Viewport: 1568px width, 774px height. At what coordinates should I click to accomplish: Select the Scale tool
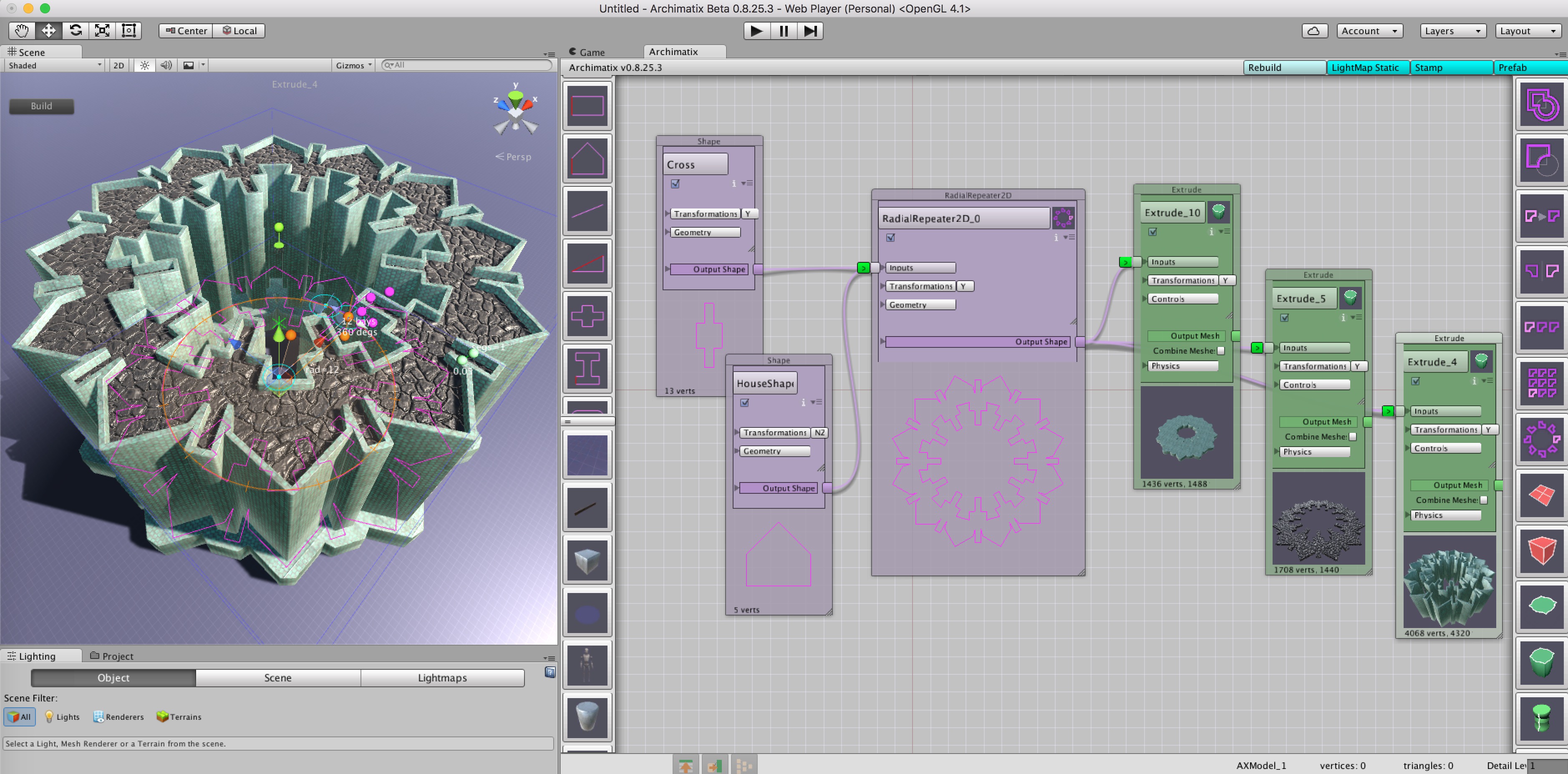point(102,30)
